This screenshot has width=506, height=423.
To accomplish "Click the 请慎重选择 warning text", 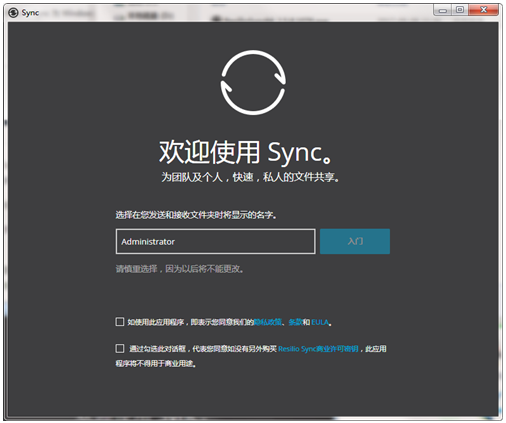I will click(180, 269).
